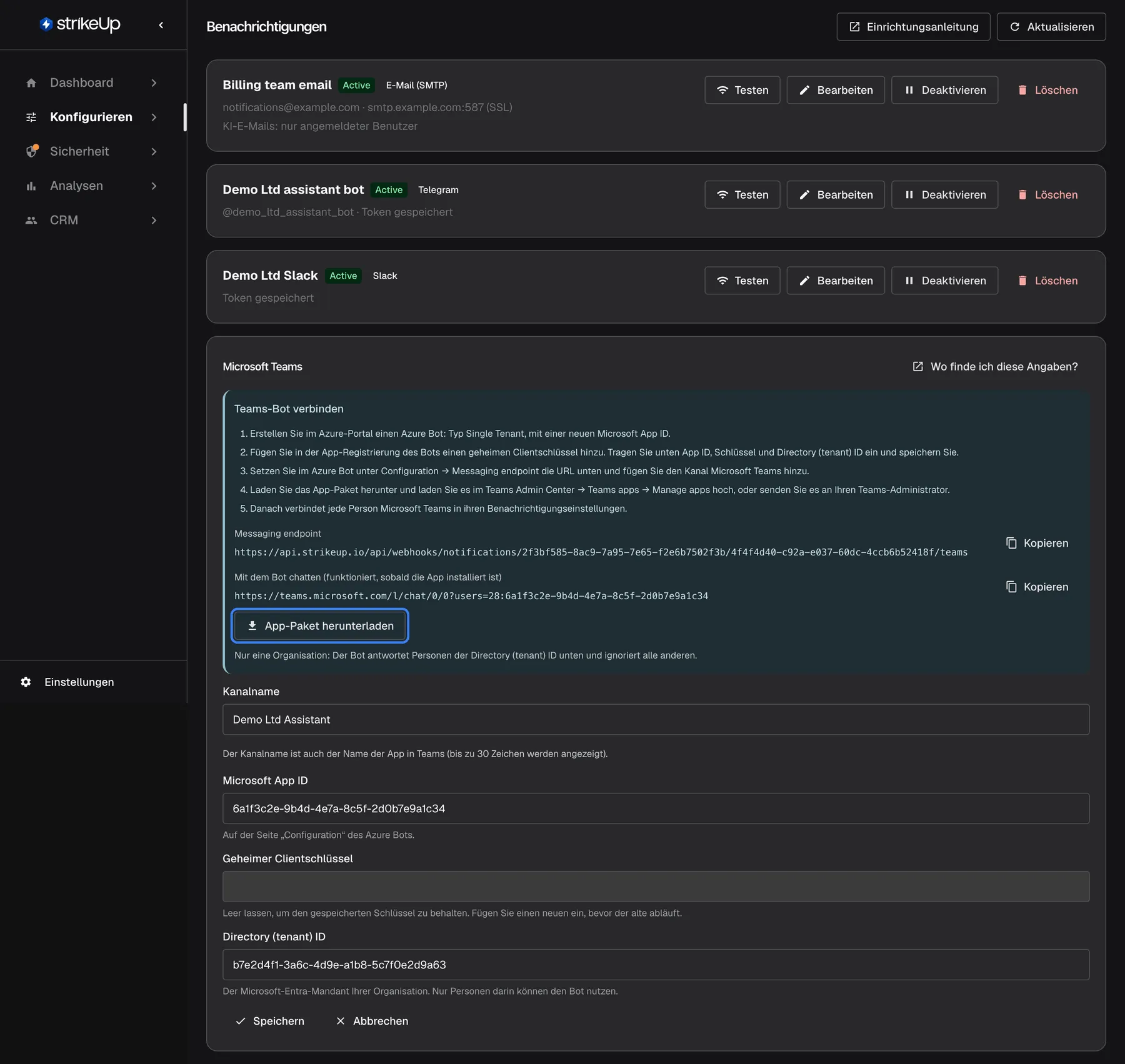Click the Directory (tenant) ID field

tap(656, 965)
